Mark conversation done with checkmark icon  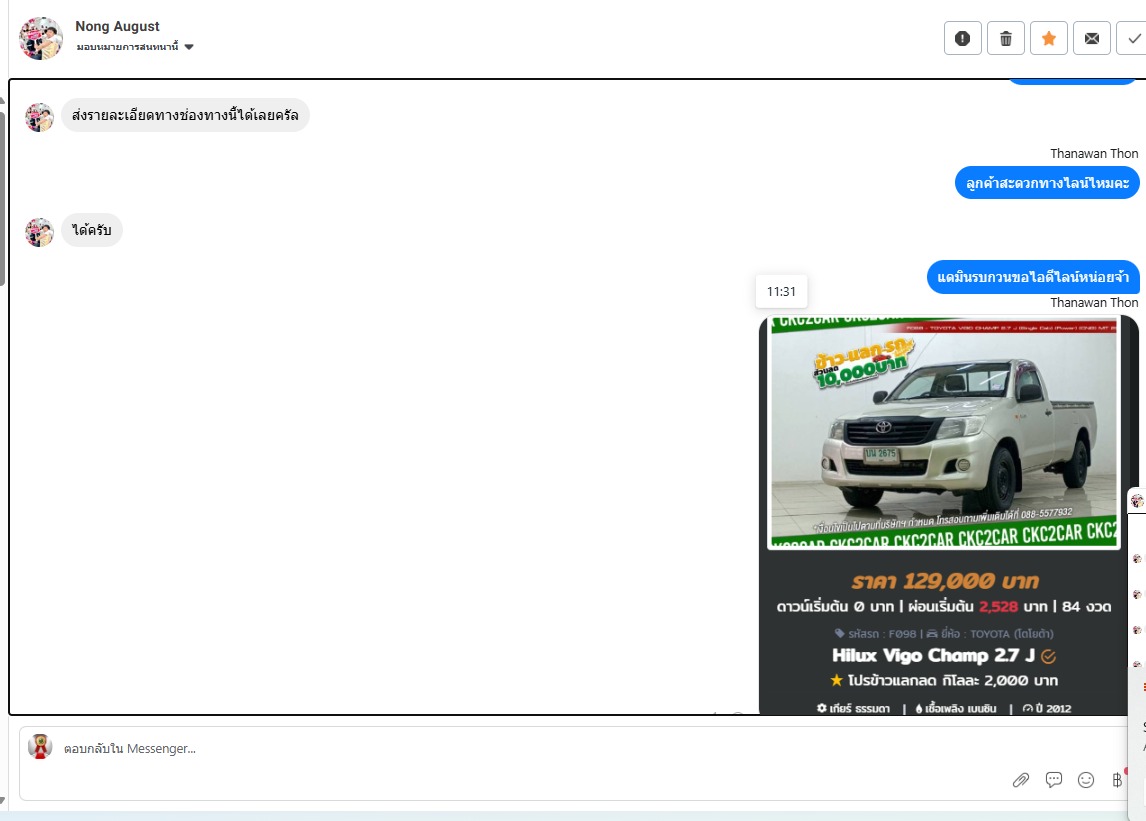(x=1133, y=38)
